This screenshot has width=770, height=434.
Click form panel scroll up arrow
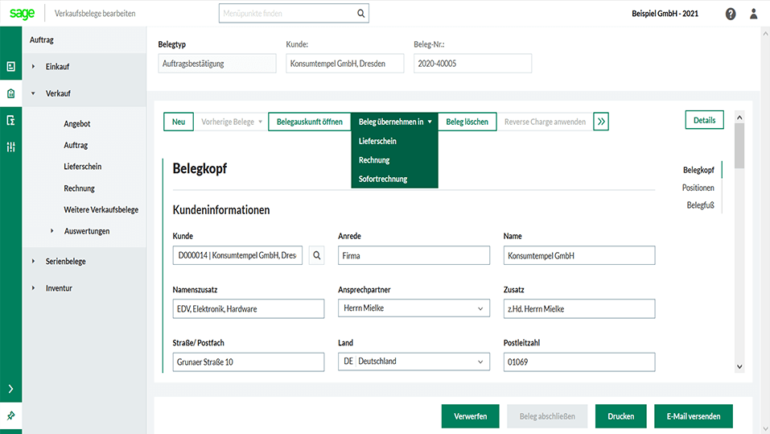(740, 117)
